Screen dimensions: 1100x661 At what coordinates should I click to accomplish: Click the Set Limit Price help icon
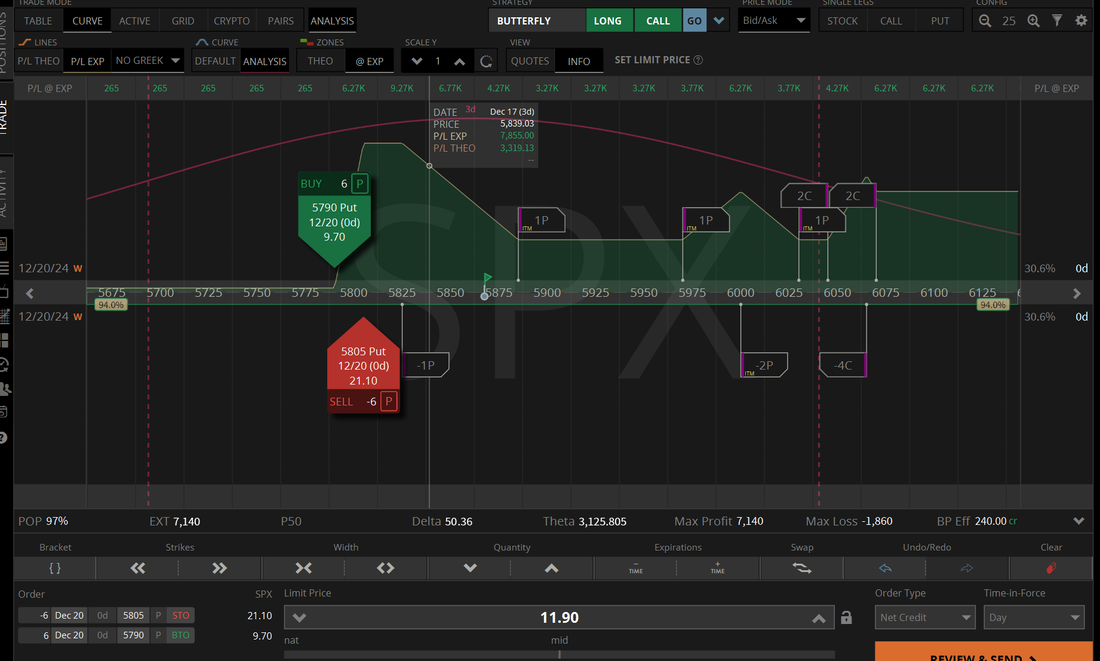(x=698, y=60)
